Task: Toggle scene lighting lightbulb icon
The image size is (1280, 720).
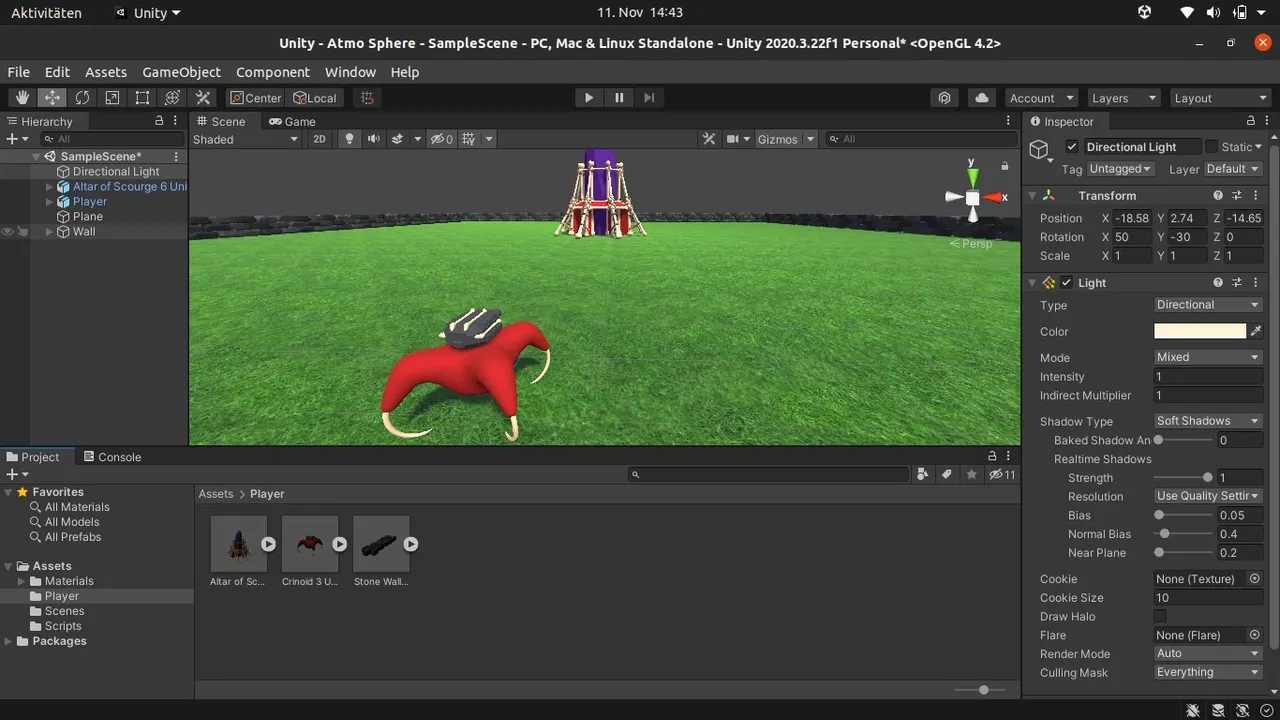Action: click(349, 139)
